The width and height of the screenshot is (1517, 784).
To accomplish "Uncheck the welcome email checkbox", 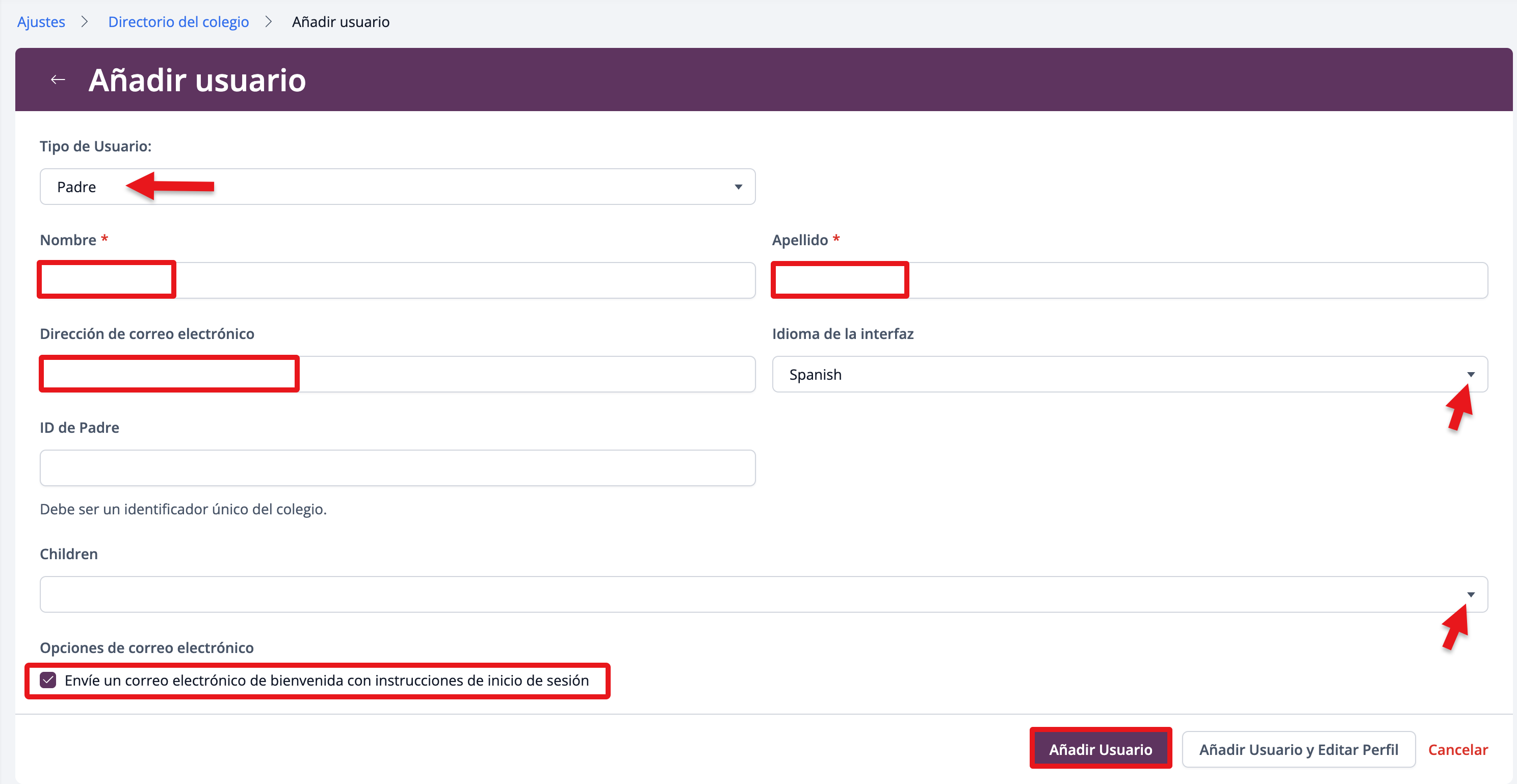I will 48,681.
